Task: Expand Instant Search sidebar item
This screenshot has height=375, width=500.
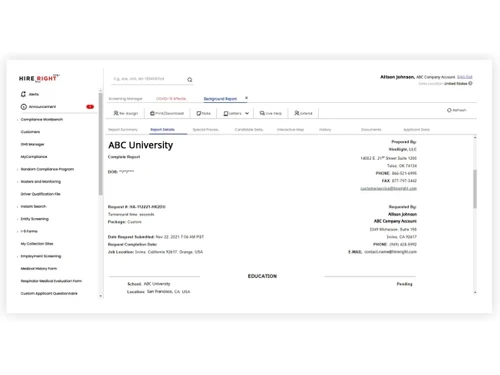Action: (17, 207)
